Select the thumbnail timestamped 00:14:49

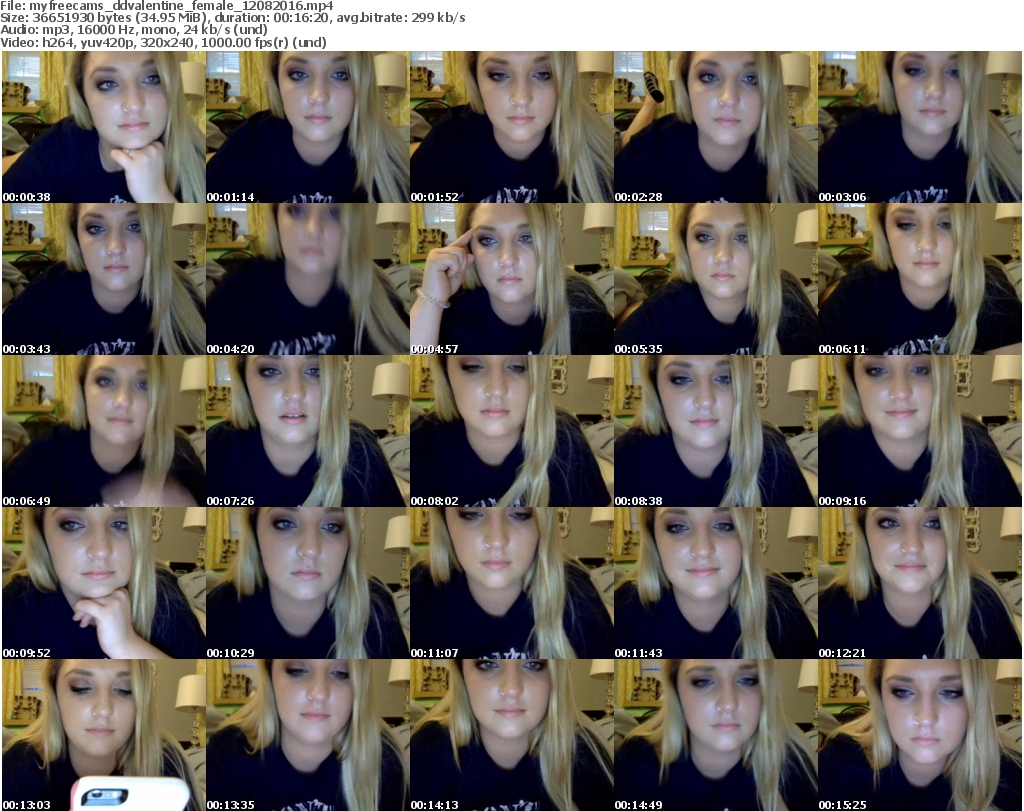click(716, 735)
